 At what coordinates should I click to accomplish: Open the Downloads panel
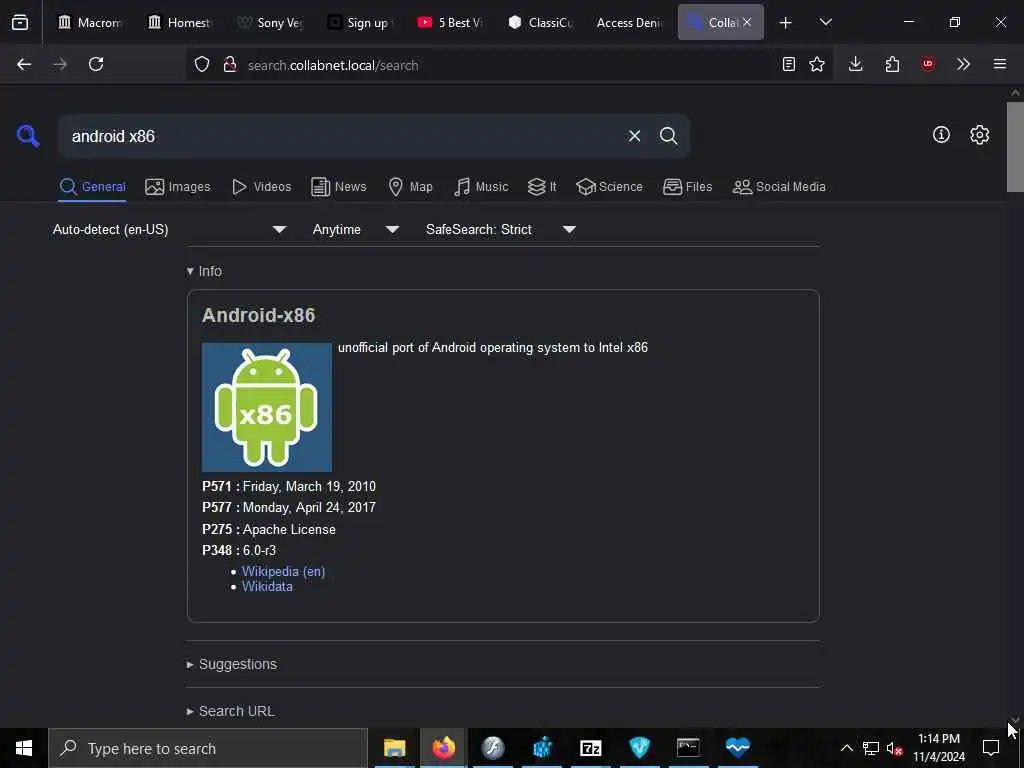pyautogui.click(x=856, y=64)
